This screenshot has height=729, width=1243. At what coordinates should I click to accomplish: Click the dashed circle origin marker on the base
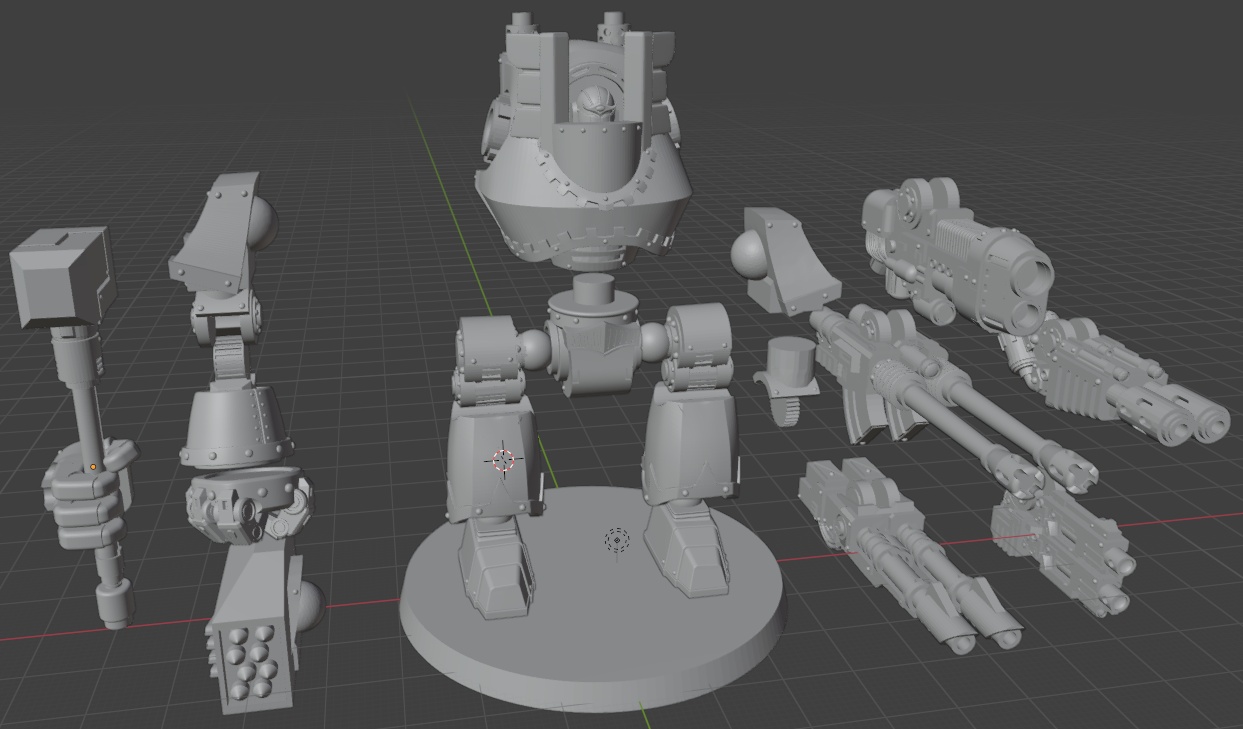pyautogui.click(x=617, y=541)
